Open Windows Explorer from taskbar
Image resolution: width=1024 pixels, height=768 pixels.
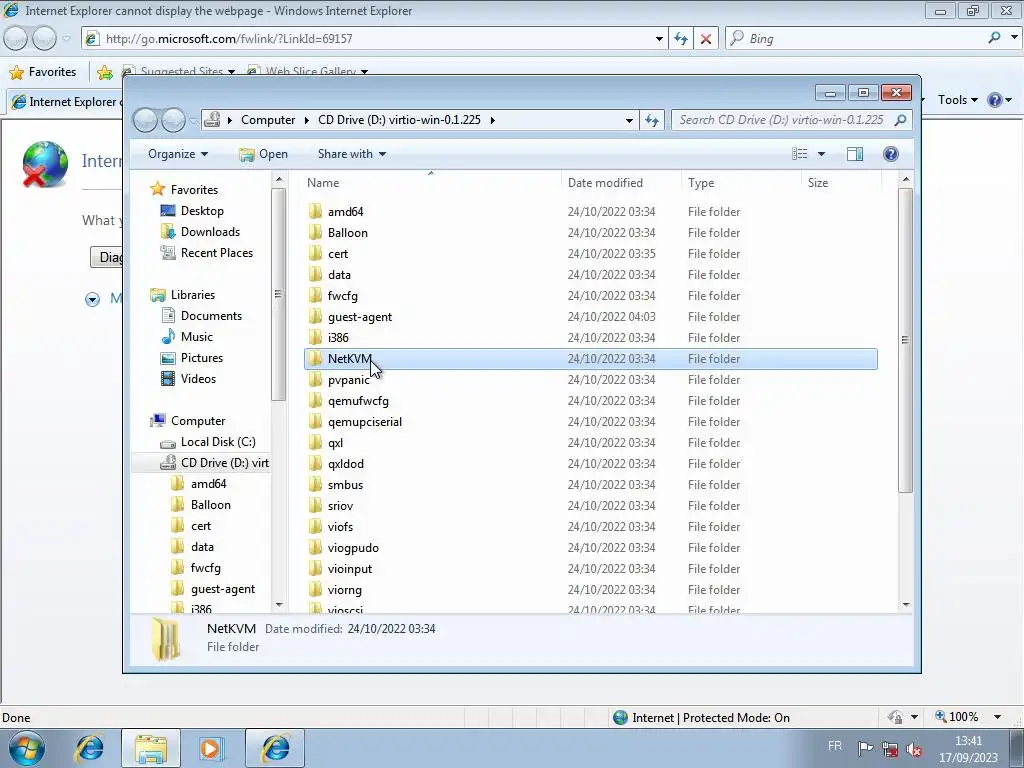pyautogui.click(x=151, y=748)
